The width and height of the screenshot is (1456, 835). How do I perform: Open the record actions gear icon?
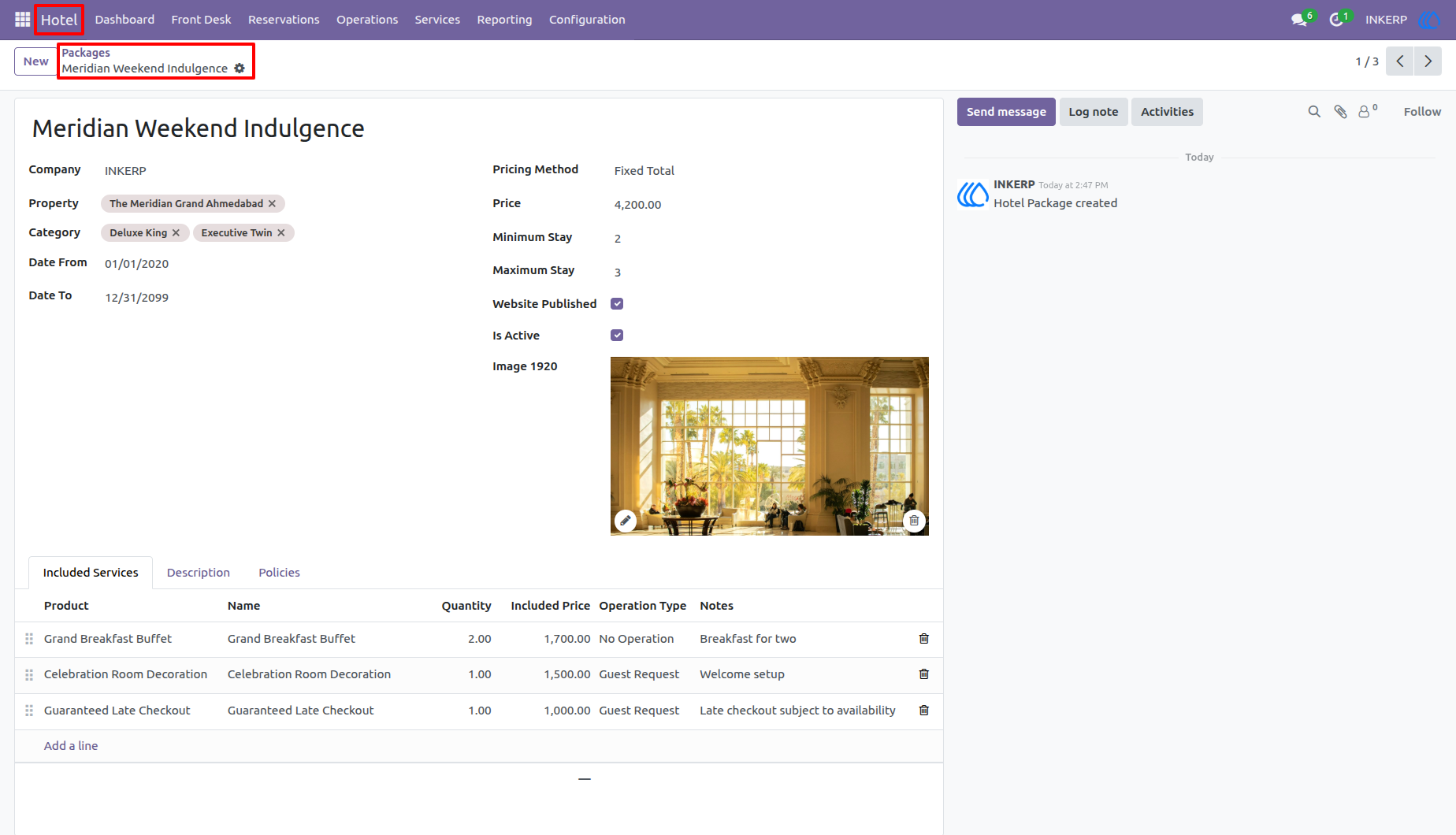click(x=240, y=69)
